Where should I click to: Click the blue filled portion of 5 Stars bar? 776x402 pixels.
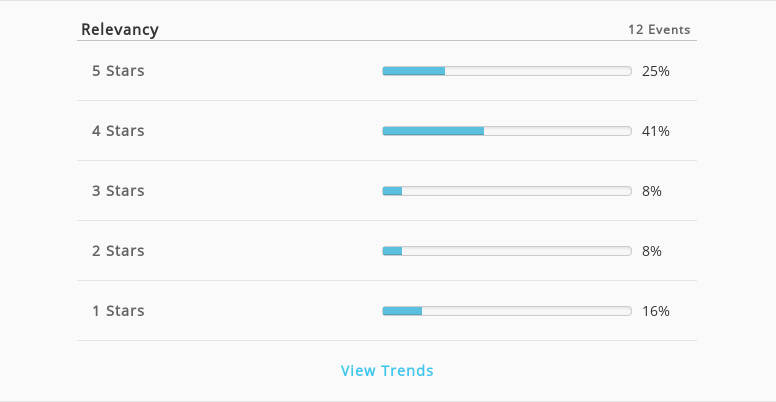click(x=414, y=71)
